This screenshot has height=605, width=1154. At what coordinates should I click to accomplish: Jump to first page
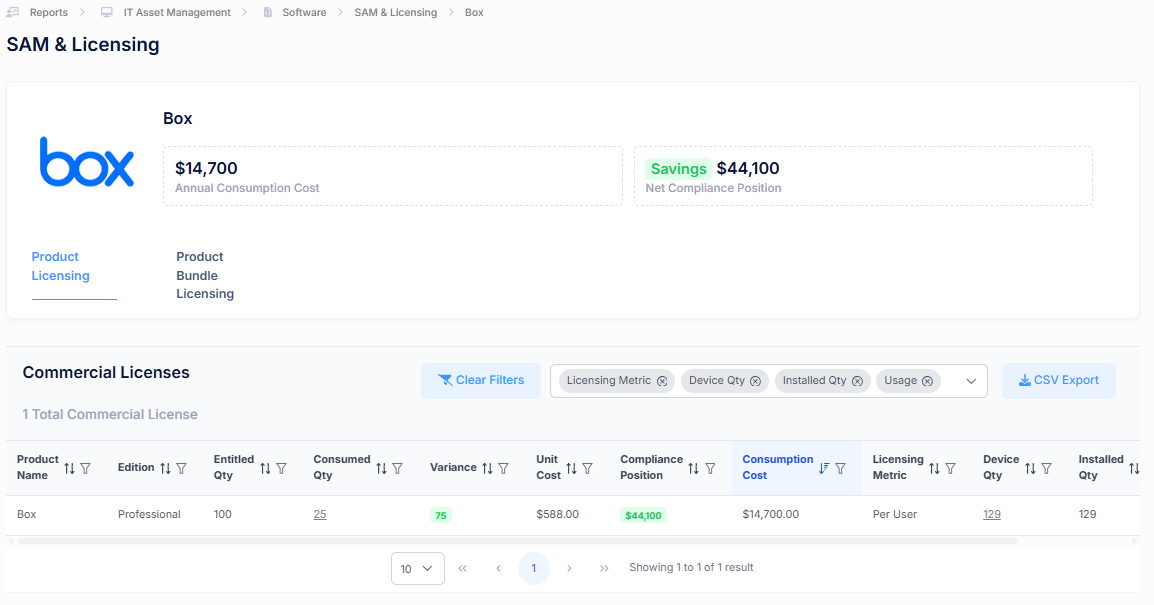tap(462, 568)
